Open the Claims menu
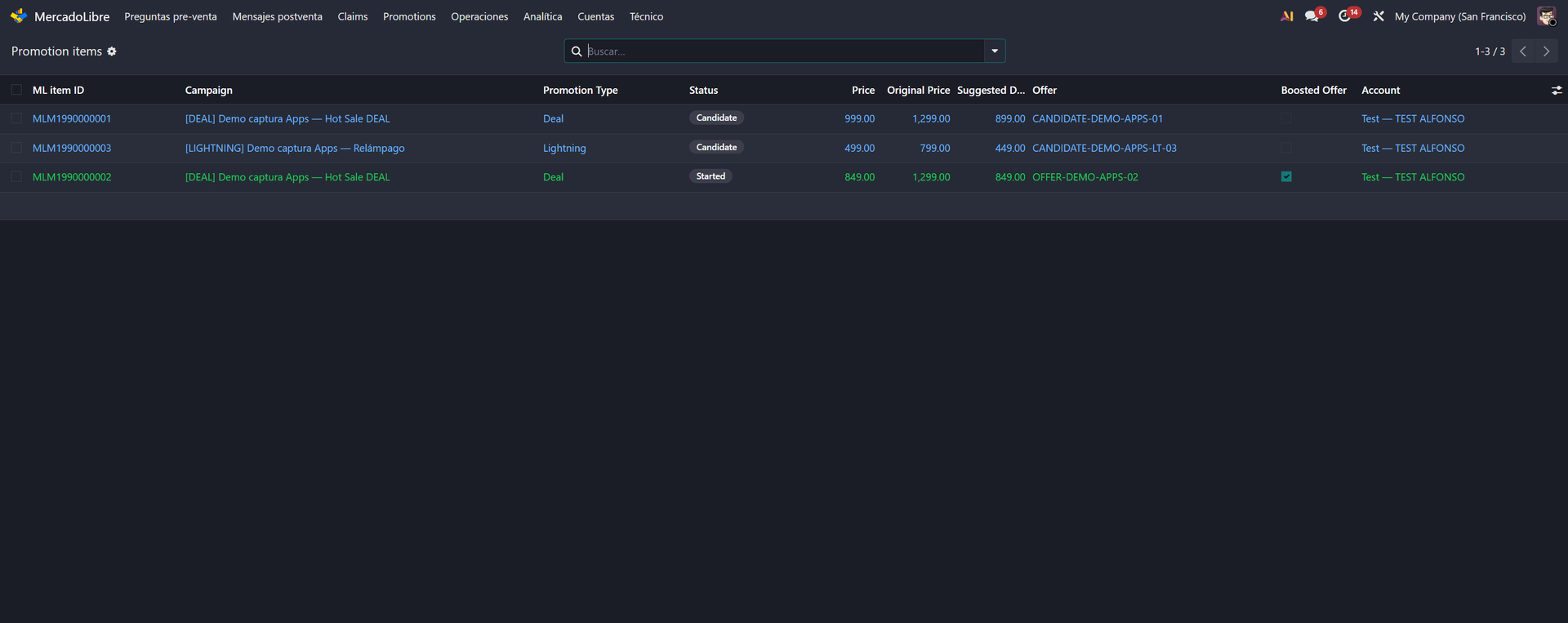 (353, 16)
